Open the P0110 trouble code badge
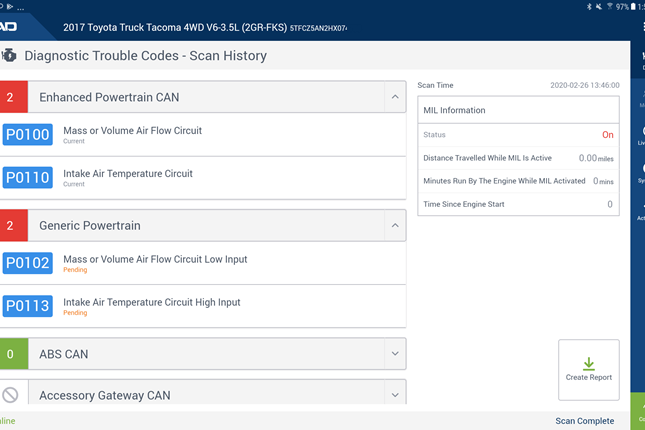 pos(27,178)
